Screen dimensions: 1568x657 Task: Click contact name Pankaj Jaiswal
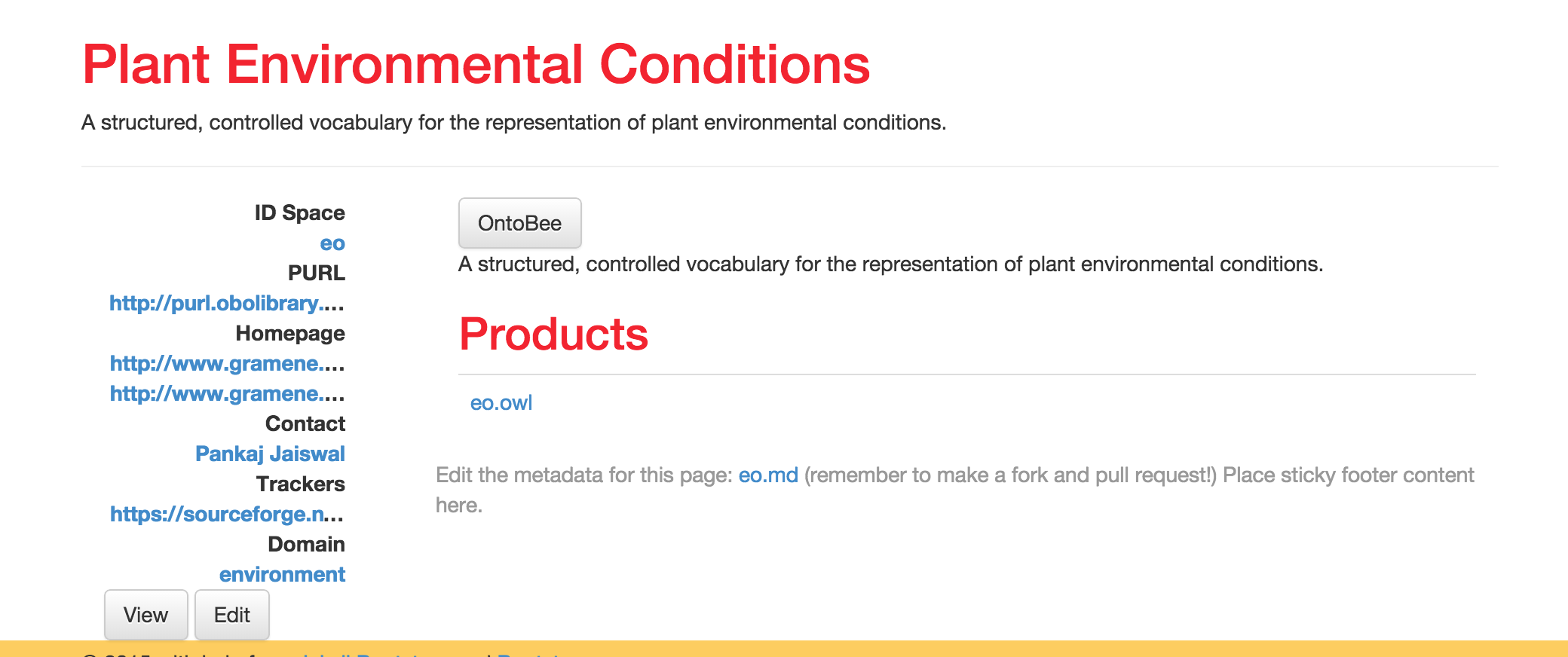tap(270, 454)
